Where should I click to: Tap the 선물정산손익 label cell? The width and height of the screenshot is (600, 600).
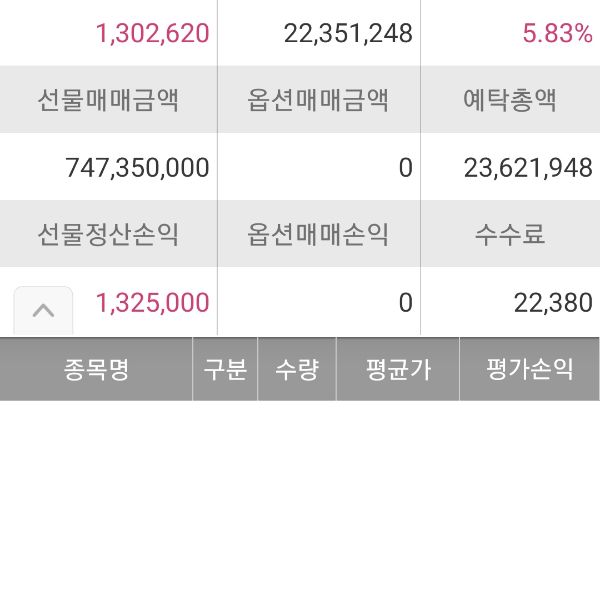[108, 235]
